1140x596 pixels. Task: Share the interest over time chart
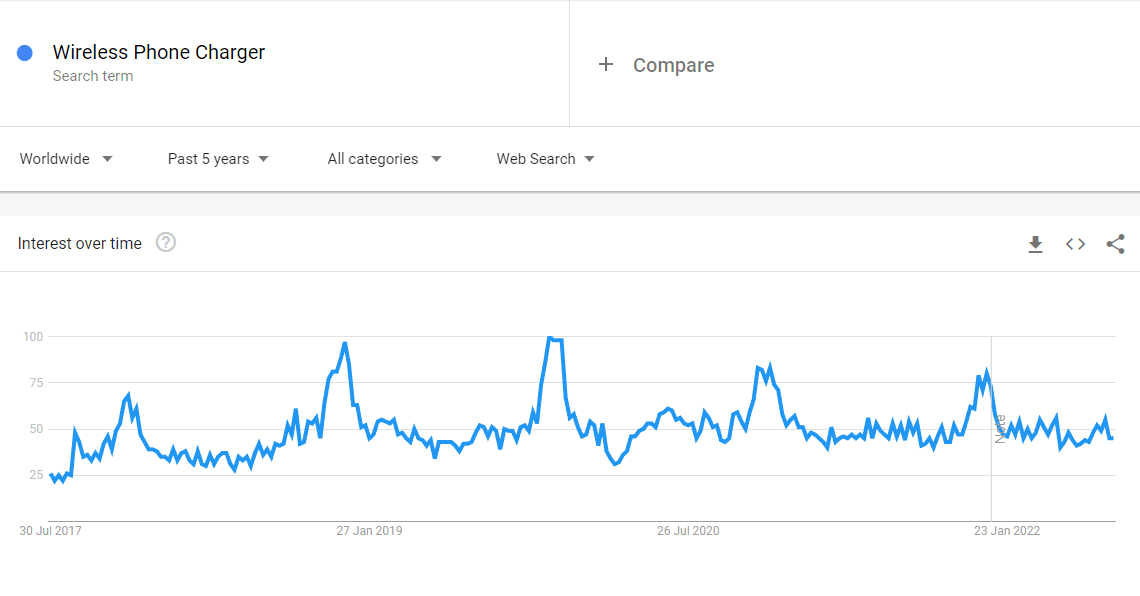(1115, 244)
